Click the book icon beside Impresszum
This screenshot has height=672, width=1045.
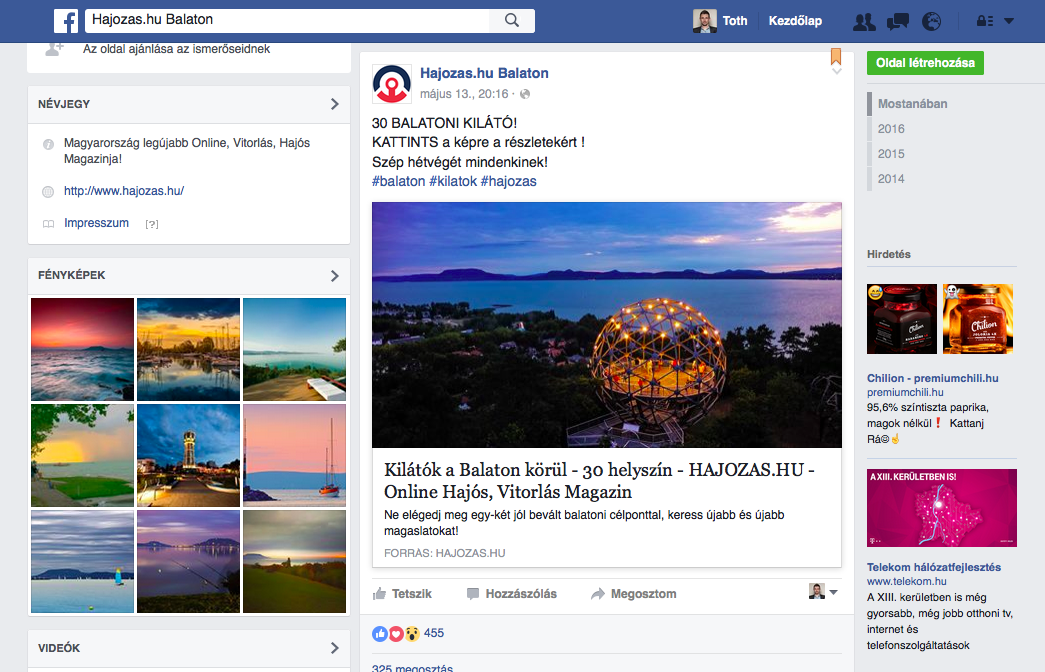pos(48,224)
